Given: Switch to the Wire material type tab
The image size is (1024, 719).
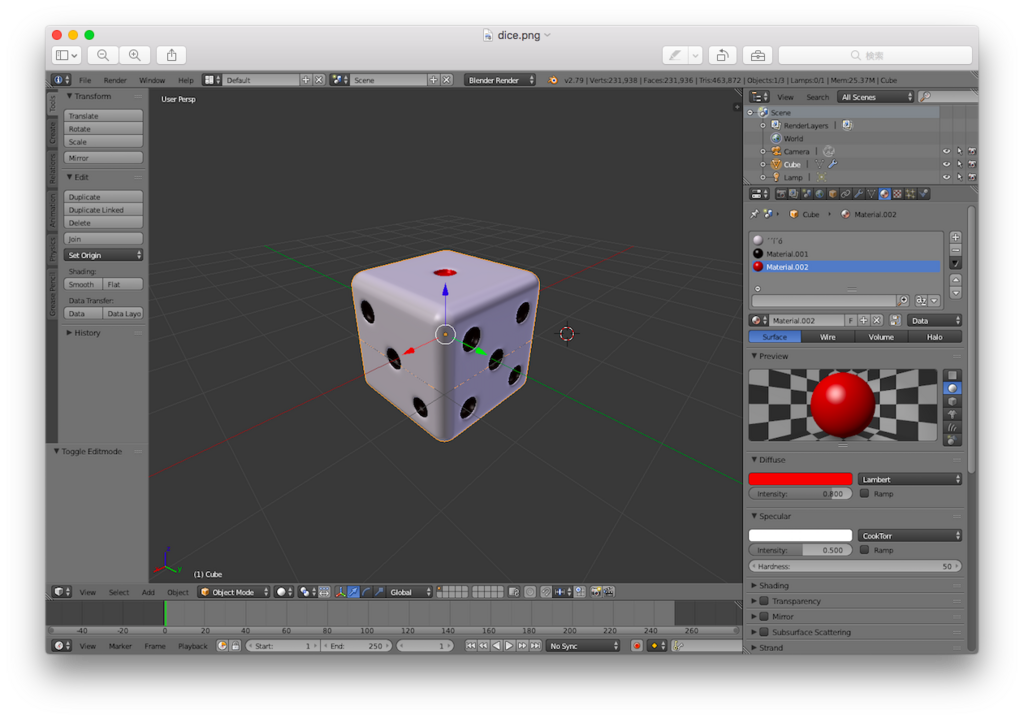Looking at the screenshot, I should pyautogui.click(x=827, y=337).
